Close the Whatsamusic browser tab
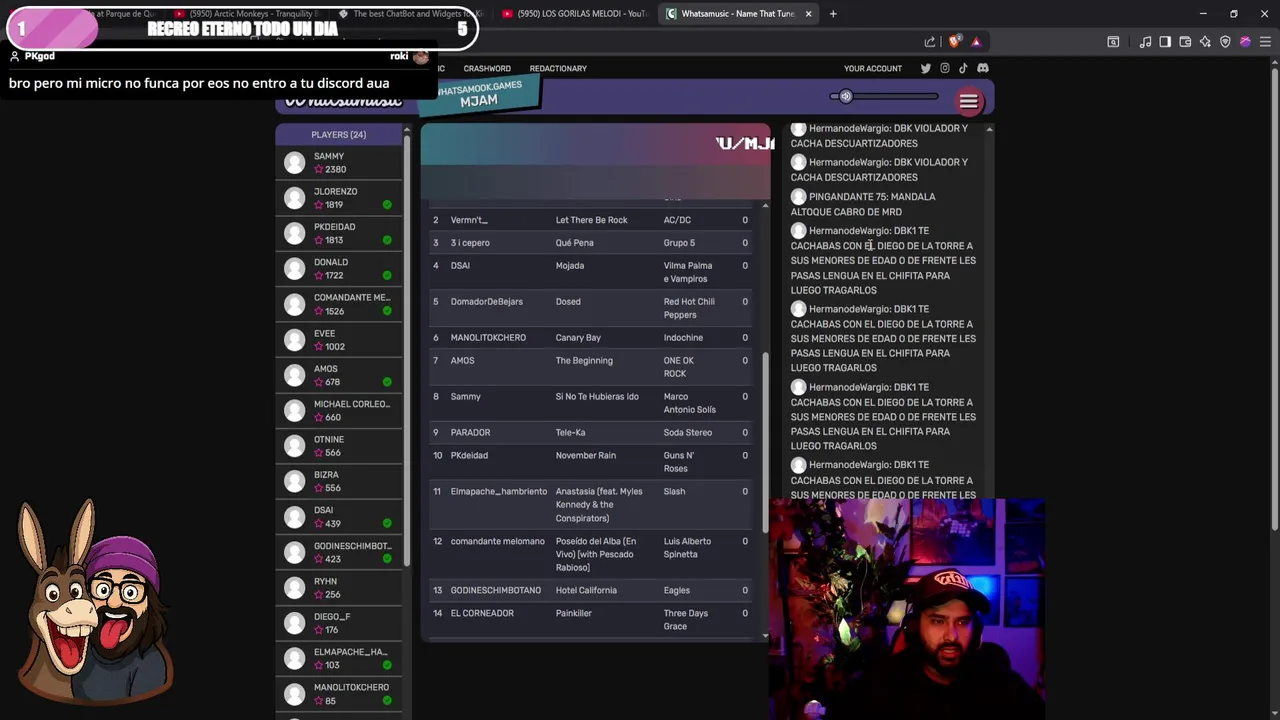Screen dimensions: 1280x720 click(808, 14)
